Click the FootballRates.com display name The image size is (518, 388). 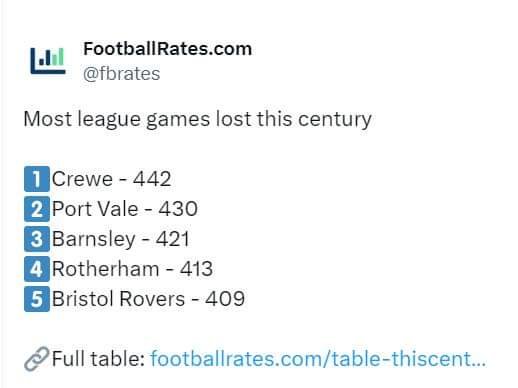click(x=167, y=49)
